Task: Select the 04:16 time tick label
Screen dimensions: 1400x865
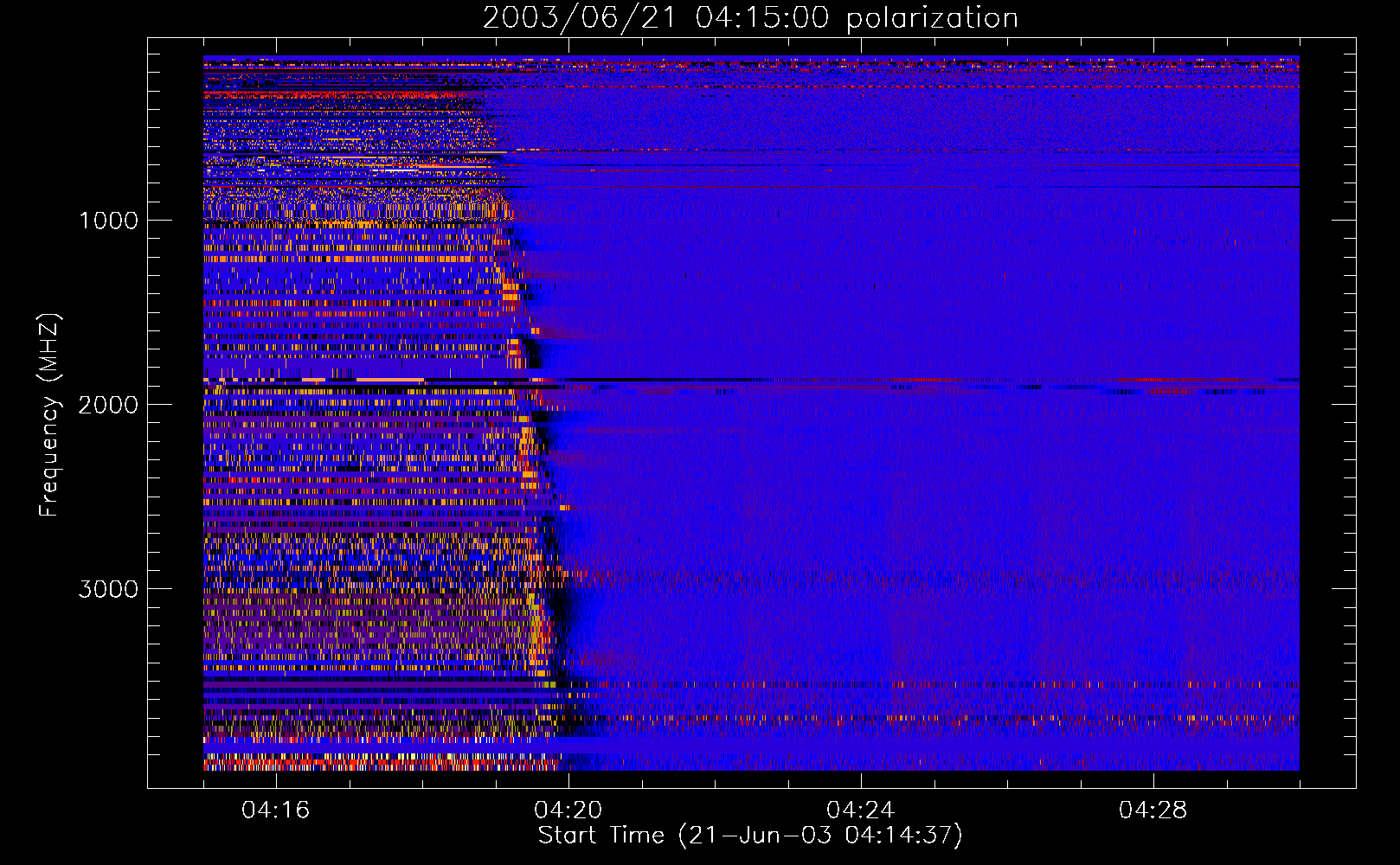Action: point(276,811)
